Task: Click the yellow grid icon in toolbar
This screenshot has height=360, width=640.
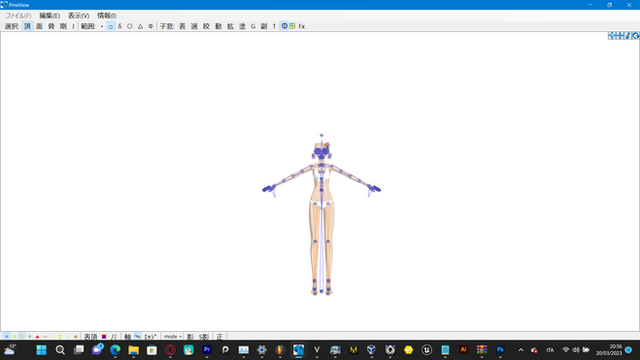Action: [x=292, y=26]
